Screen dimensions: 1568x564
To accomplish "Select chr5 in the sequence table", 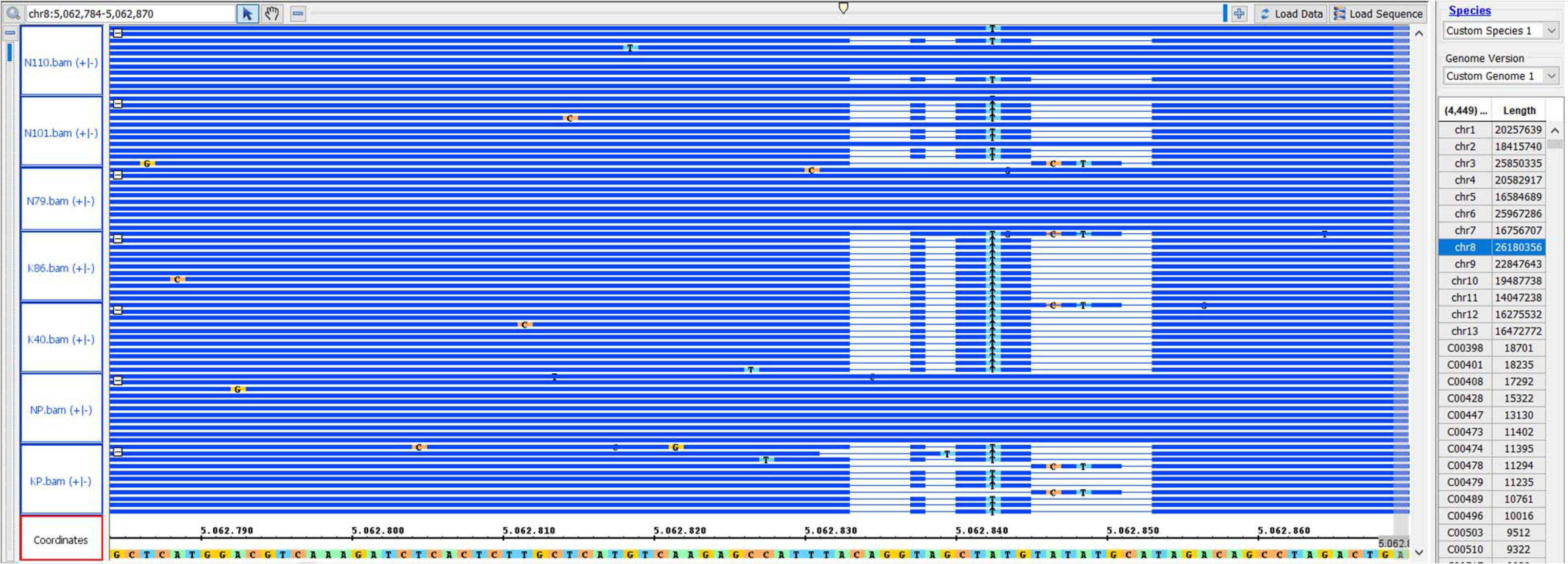I will pos(1465,197).
